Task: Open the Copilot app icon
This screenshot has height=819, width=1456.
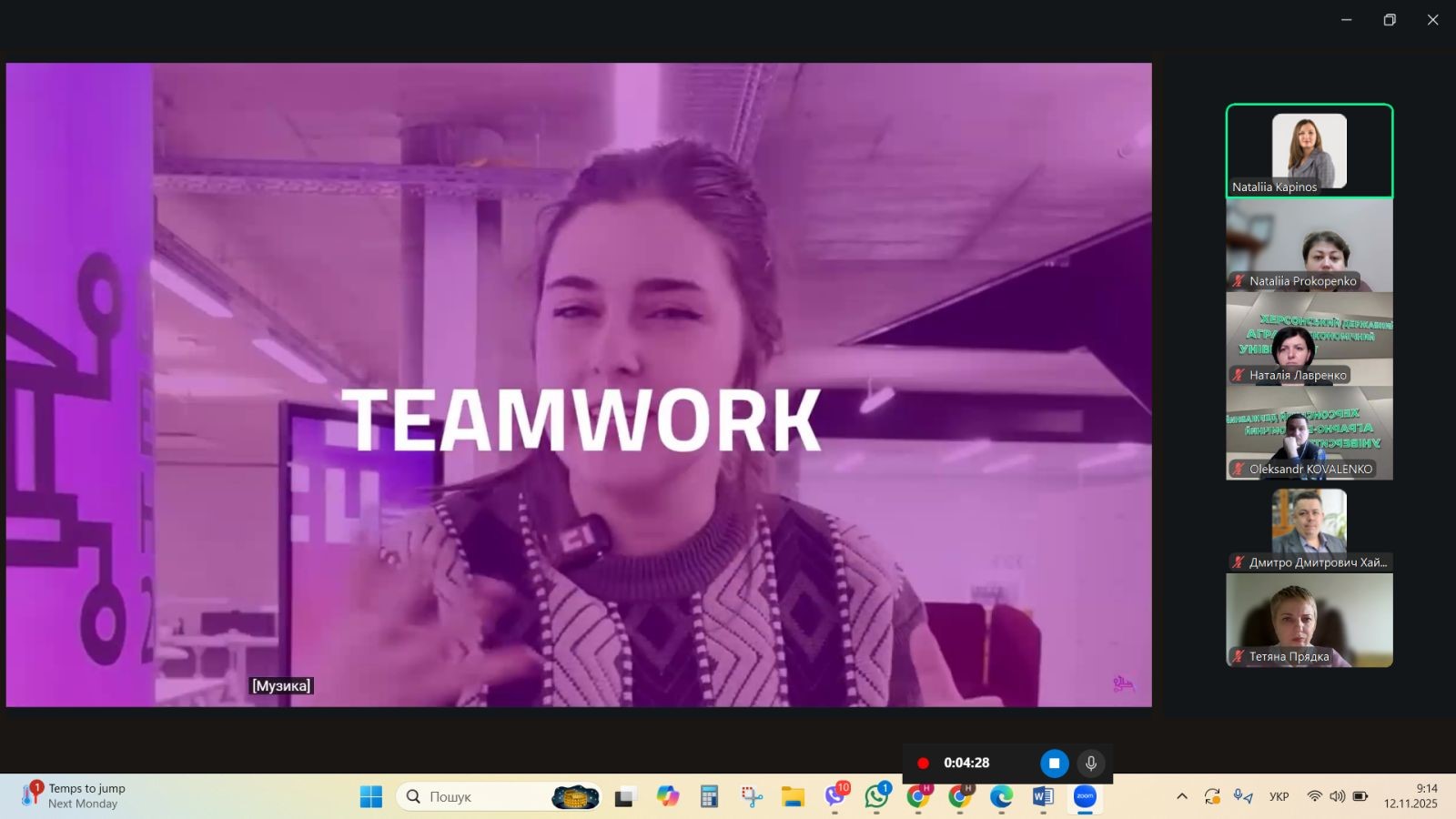Action: tap(668, 796)
